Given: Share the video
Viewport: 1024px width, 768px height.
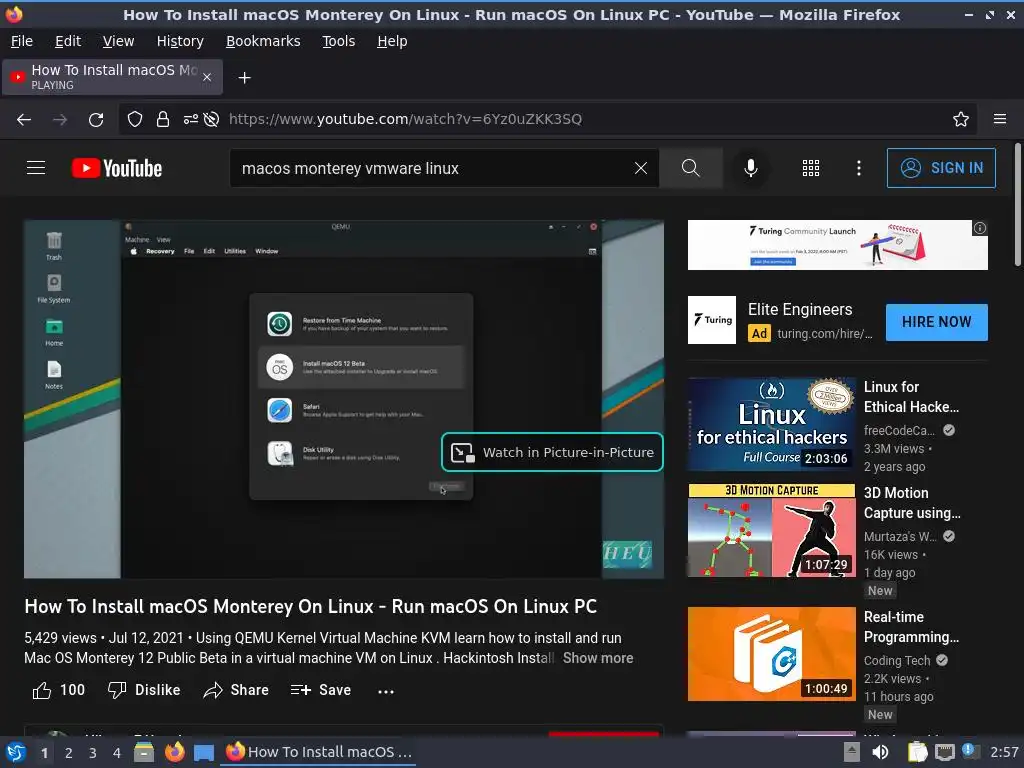Looking at the screenshot, I should pyautogui.click(x=236, y=690).
